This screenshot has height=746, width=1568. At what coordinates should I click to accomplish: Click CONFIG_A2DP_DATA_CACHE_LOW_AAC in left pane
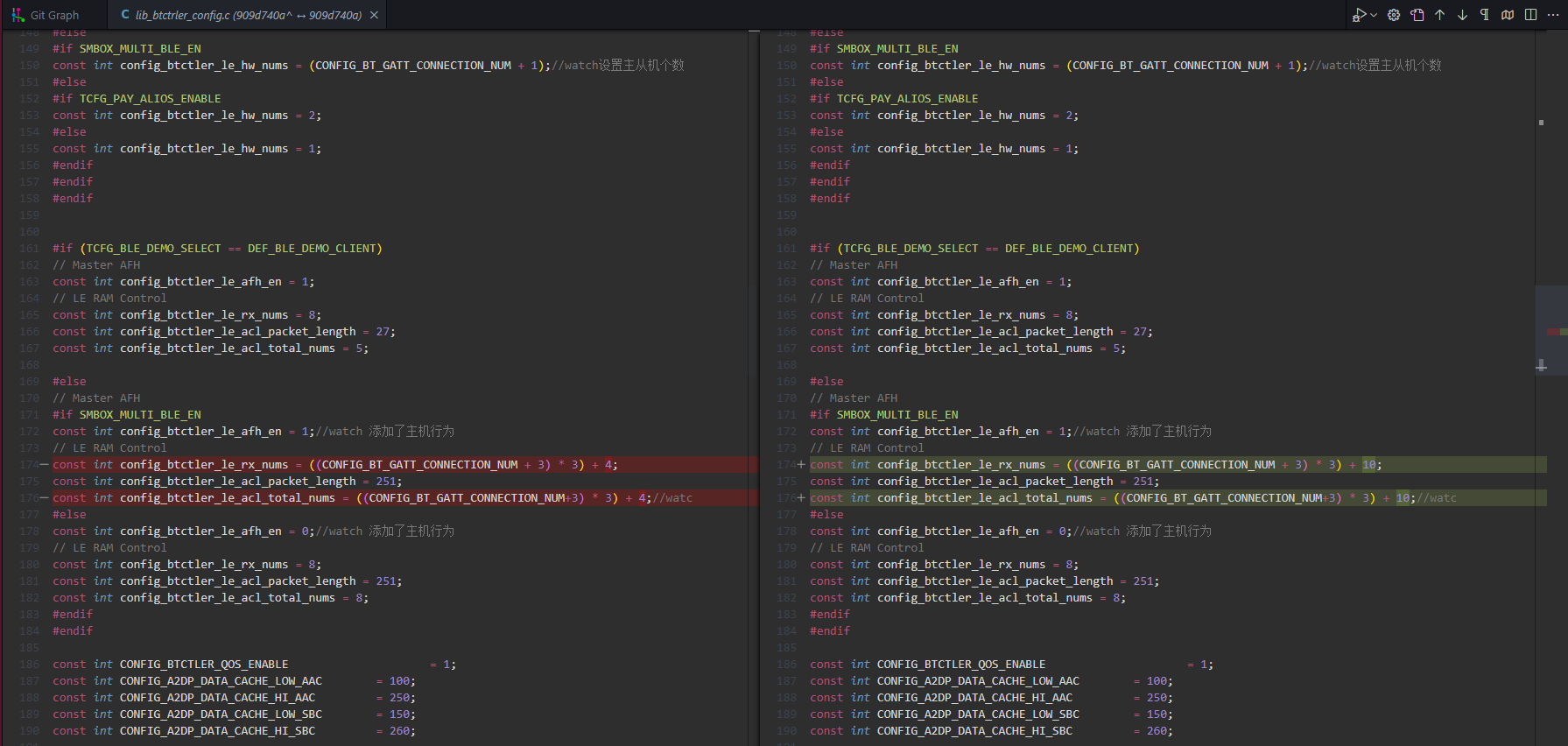[x=221, y=681]
